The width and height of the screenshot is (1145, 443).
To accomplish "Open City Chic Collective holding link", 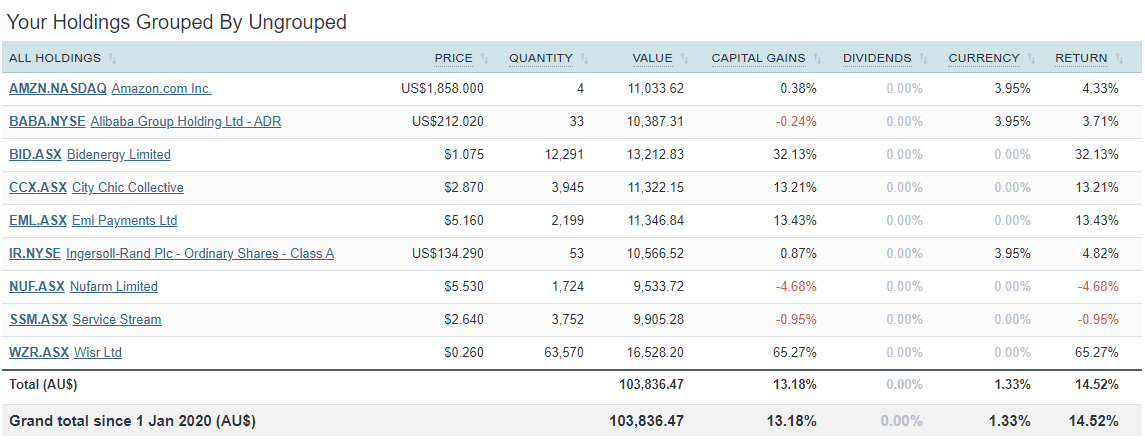I will [128, 188].
